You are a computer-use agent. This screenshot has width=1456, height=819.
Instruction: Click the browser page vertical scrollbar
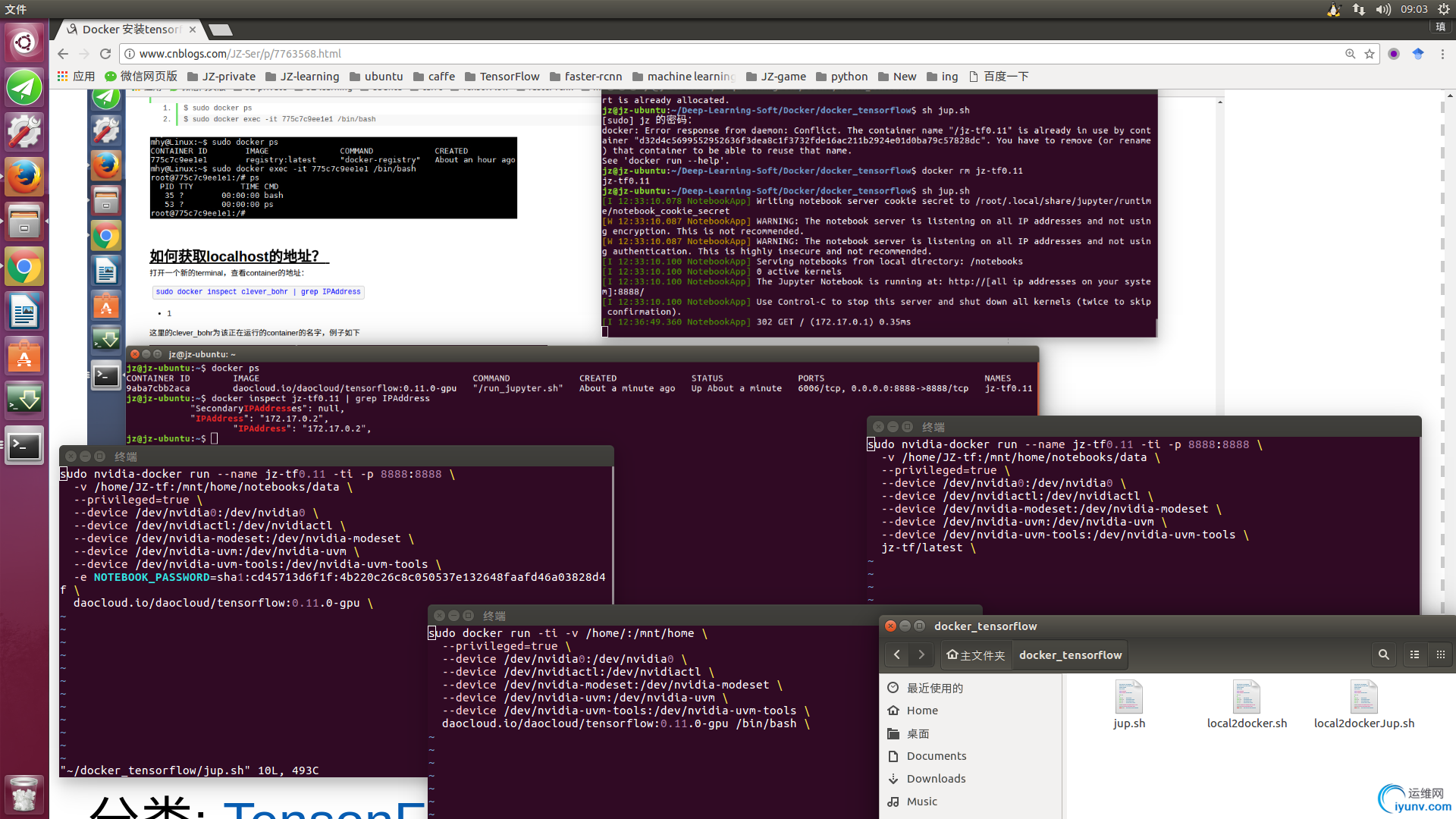(1450, 353)
